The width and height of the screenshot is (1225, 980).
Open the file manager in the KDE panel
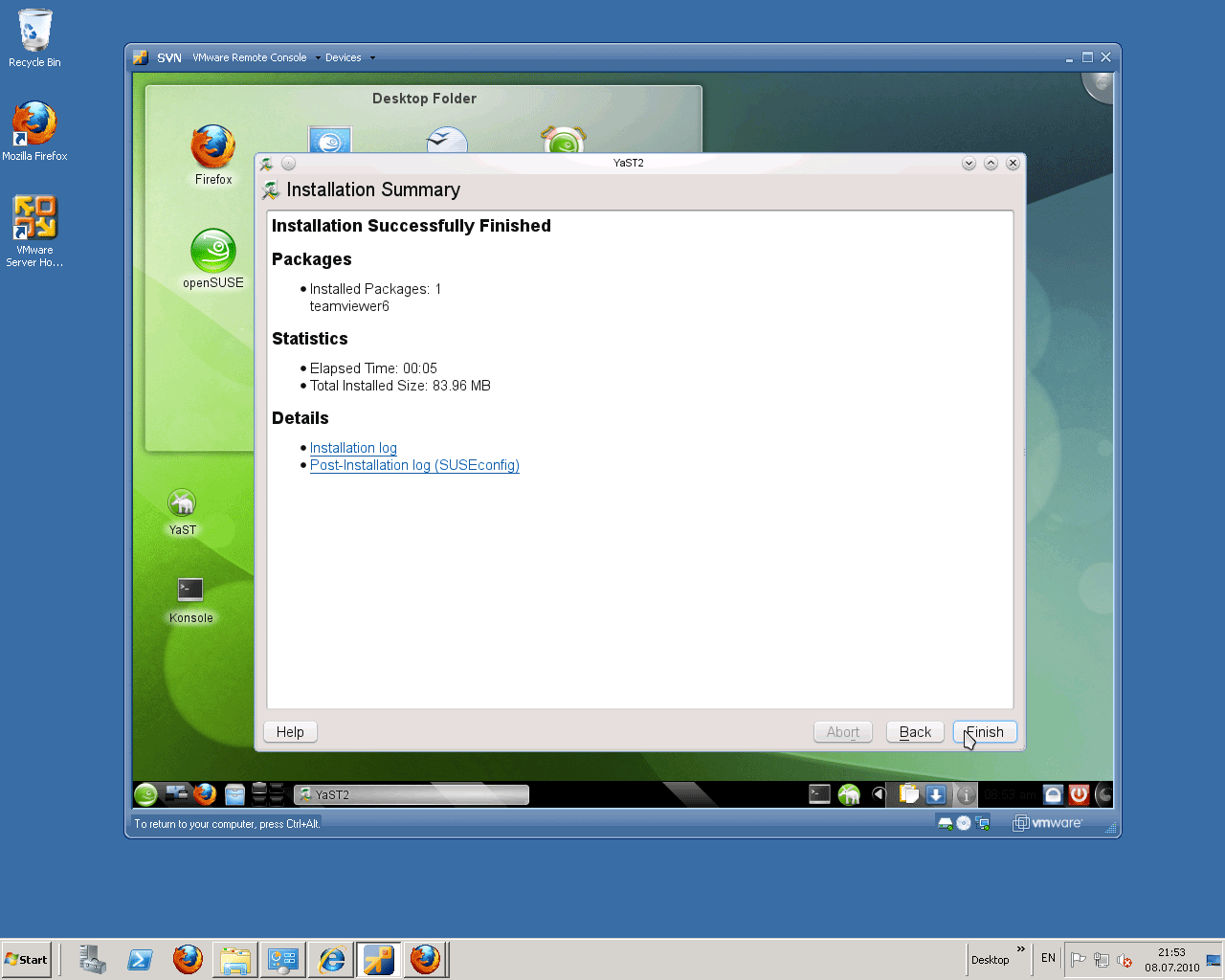(x=234, y=794)
